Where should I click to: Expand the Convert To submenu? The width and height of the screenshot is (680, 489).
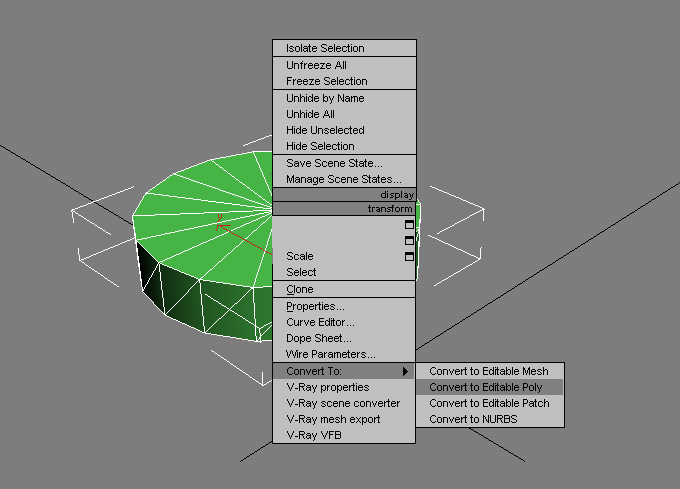coord(343,371)
